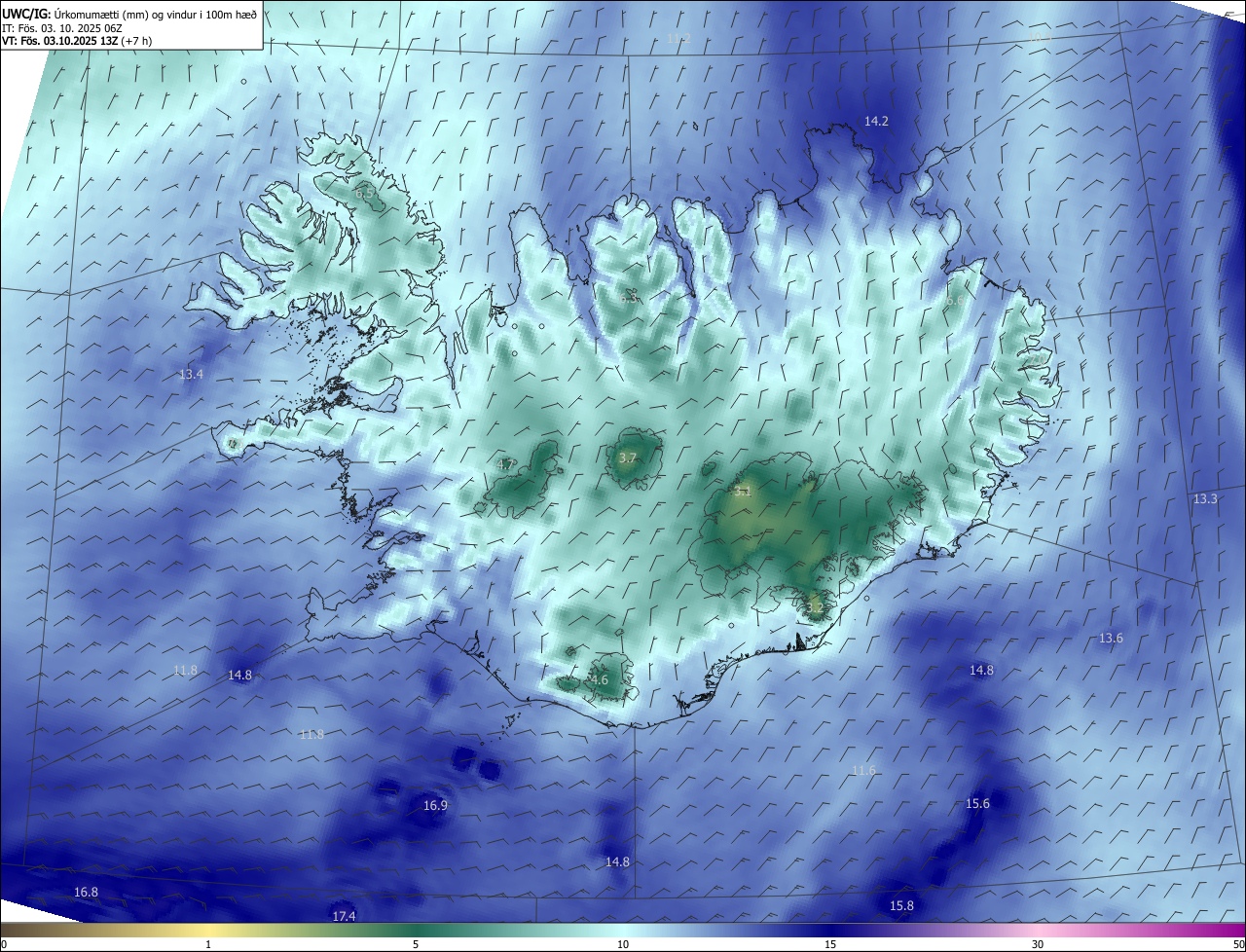Screen dimensions: 1246x952
Task: Click the 3.2 value label
Action: [815, 608]
